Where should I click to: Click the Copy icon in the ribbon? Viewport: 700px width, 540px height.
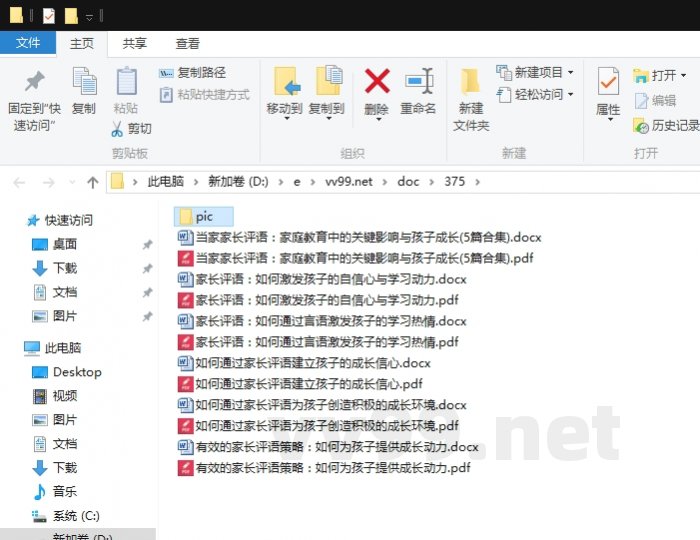pyautogui.click(x=84, y=81)
